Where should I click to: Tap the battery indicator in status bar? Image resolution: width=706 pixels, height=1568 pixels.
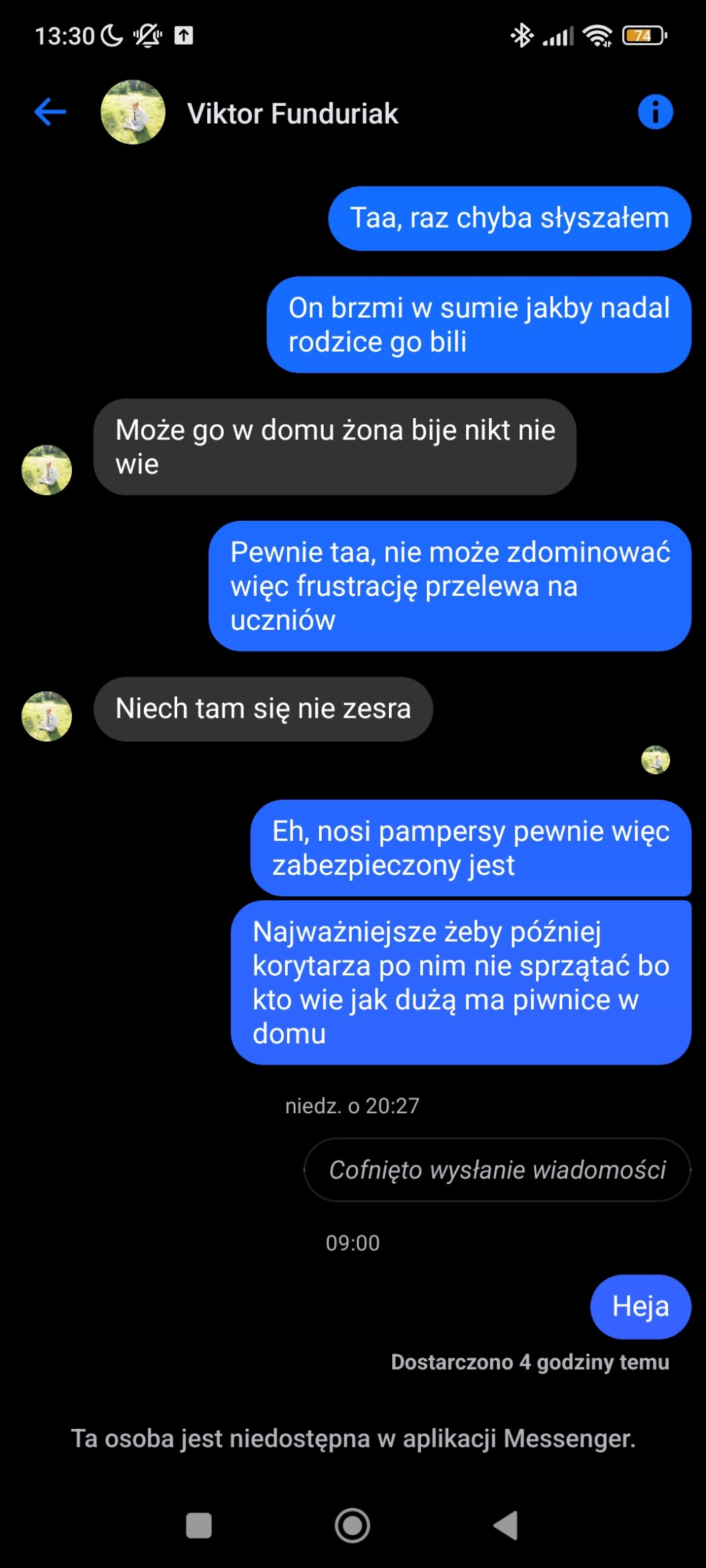(x=645, y=35)
